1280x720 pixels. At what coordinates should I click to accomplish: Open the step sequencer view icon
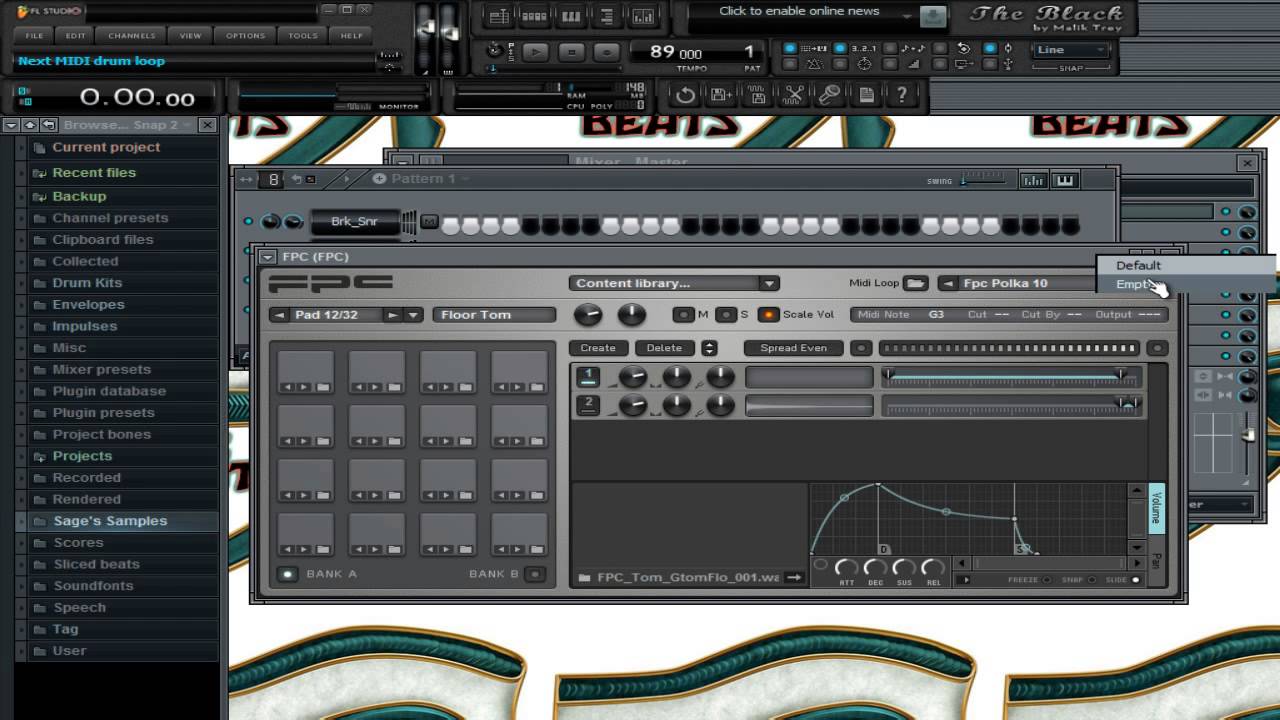coord(534,16)
